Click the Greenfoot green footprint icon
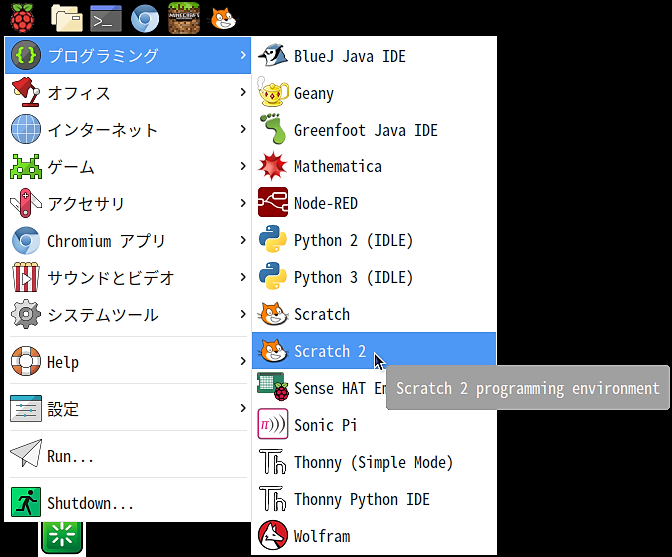Image resolution: width=672 pixels, height=557 pixels. pyautogui.click(x=273, y=129)
